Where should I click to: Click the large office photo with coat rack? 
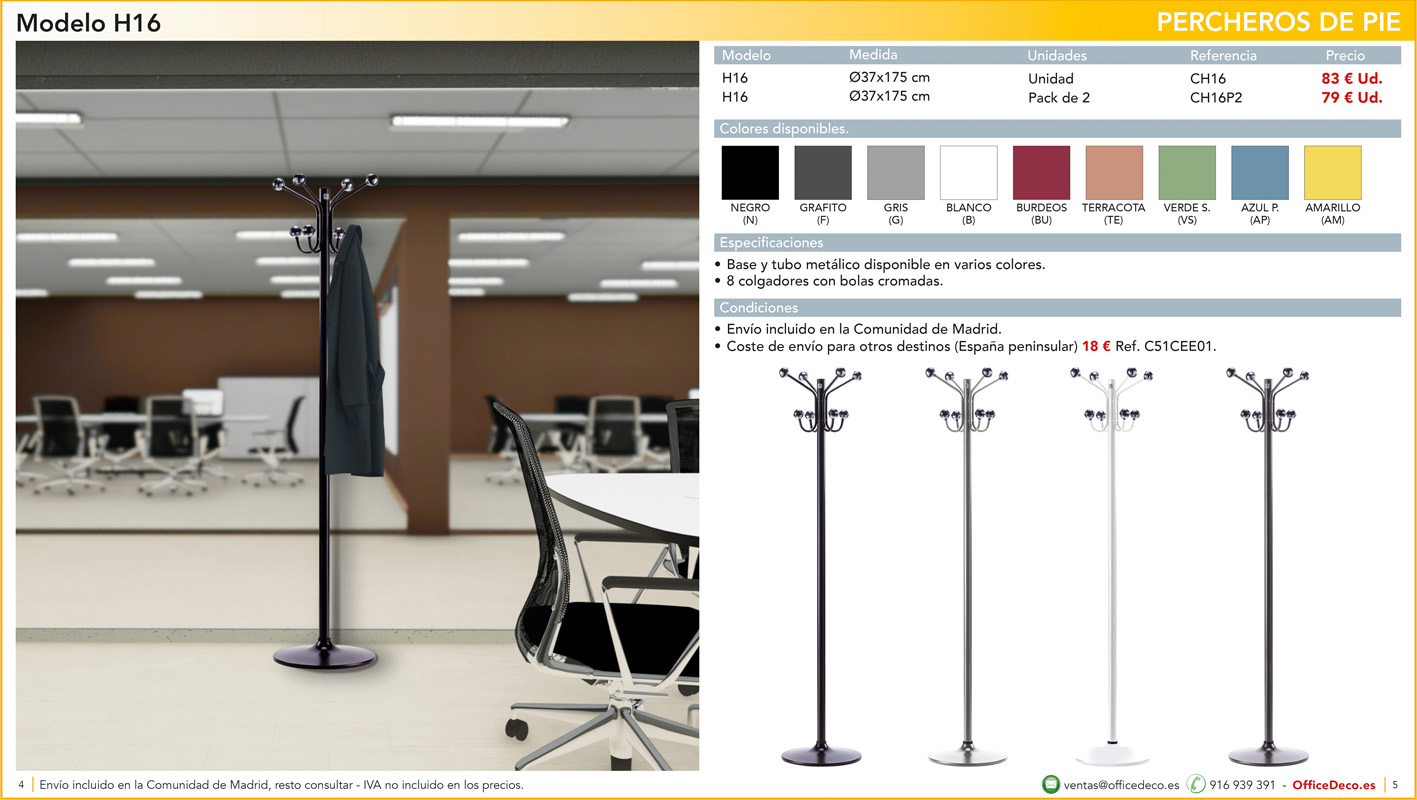point(357,406)
